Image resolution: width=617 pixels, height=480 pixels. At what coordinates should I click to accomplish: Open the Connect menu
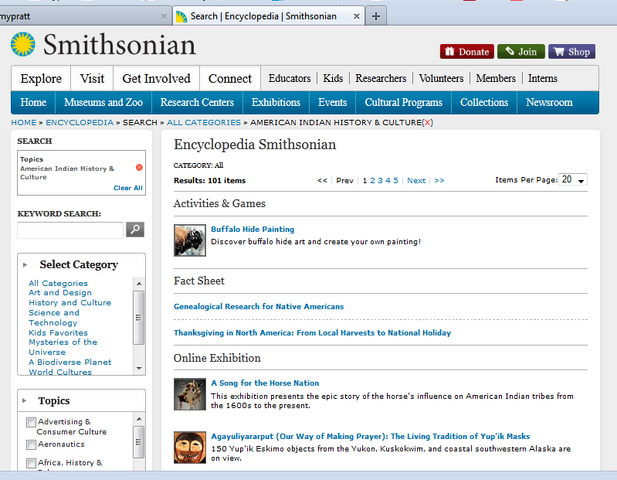click(x=230, y=79)
